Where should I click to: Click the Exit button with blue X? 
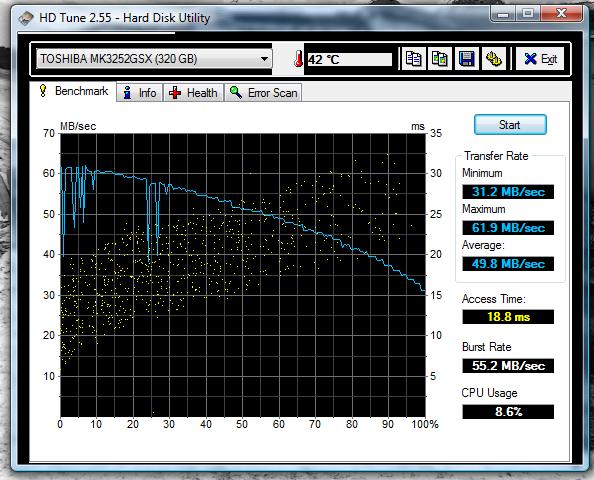tap(540, 59)
